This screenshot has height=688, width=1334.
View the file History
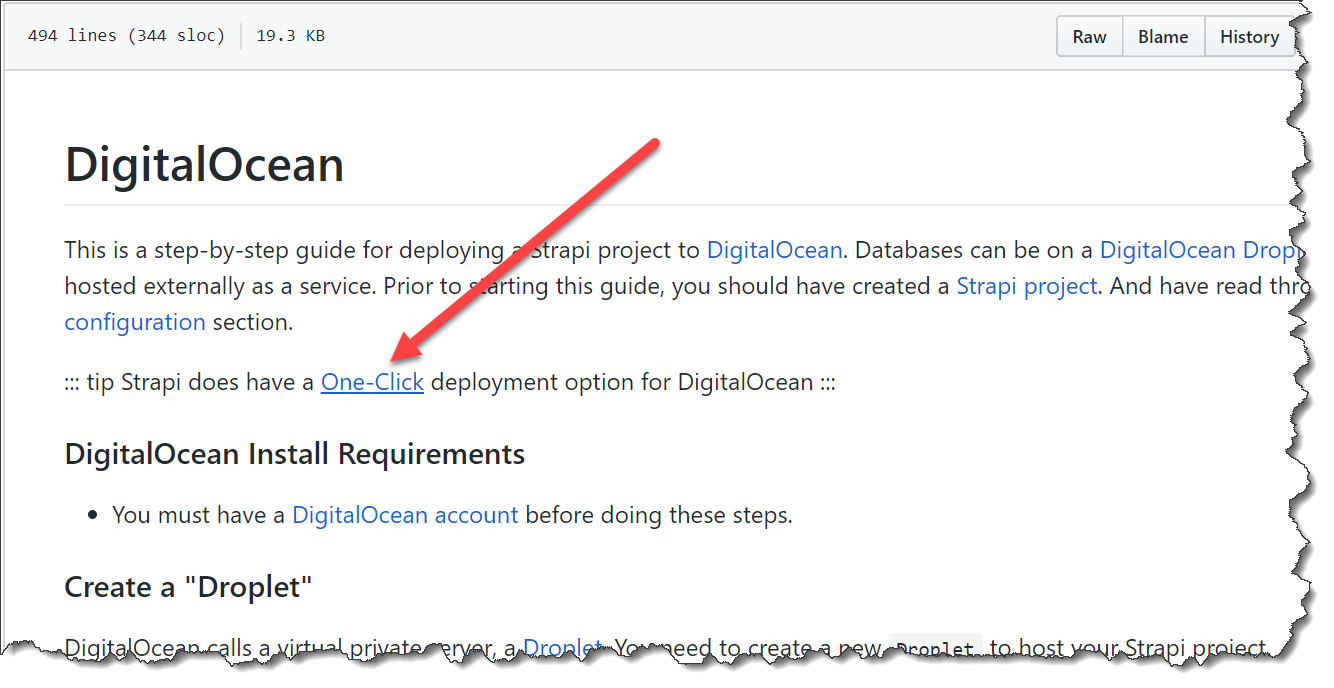1249,36
